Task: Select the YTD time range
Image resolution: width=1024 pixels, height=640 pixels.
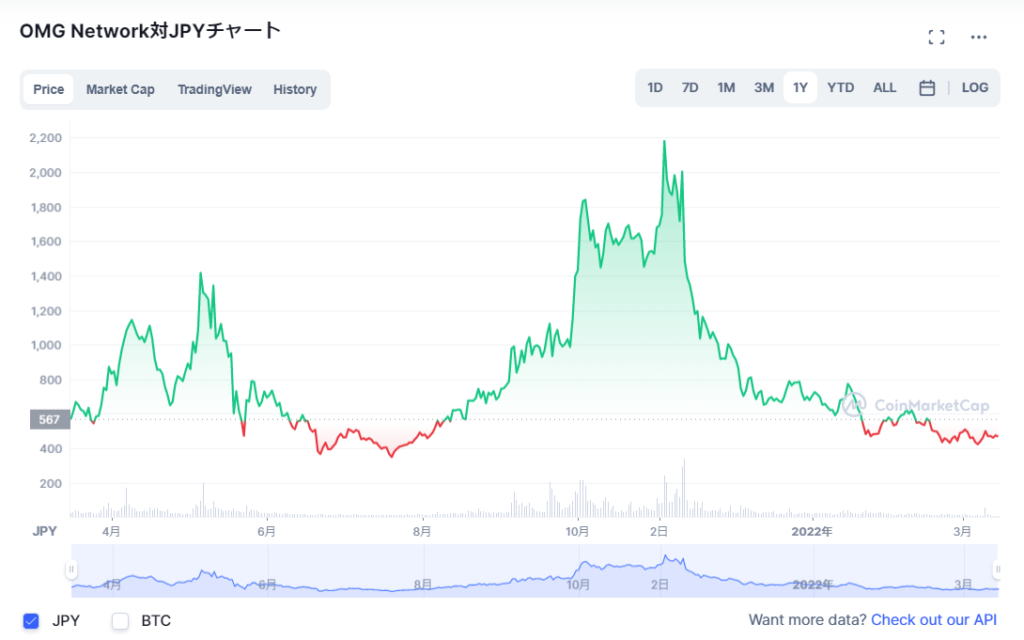Action: tap(840, 88)
